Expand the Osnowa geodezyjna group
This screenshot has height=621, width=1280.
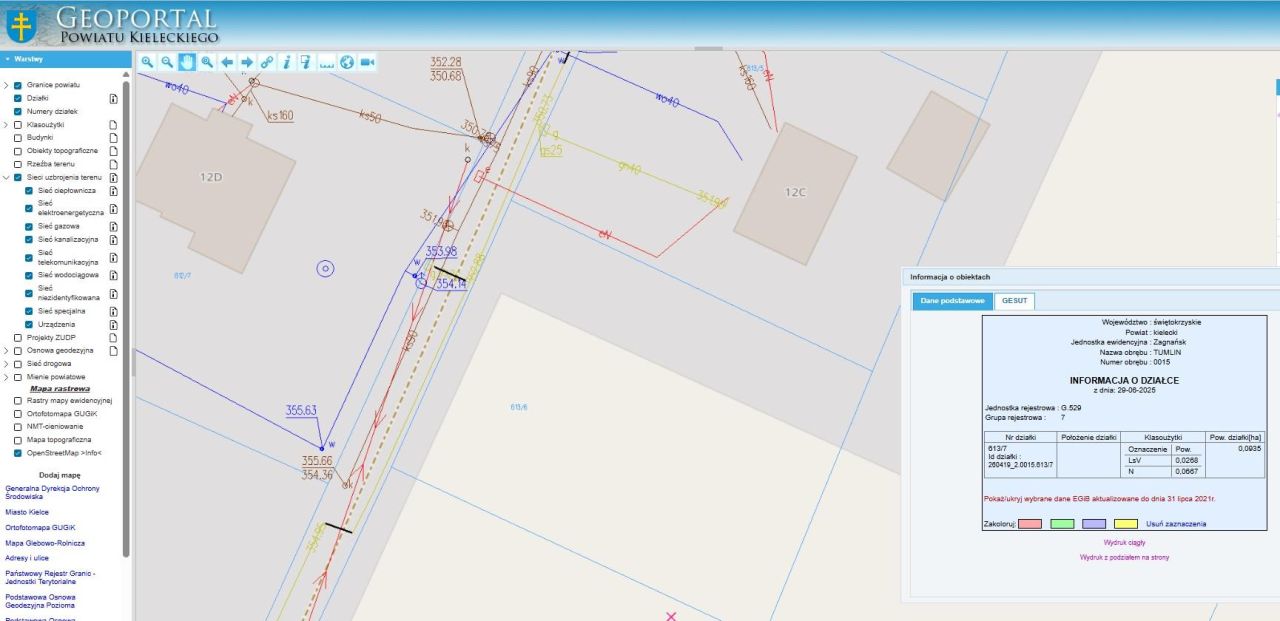tap(6, 351)
